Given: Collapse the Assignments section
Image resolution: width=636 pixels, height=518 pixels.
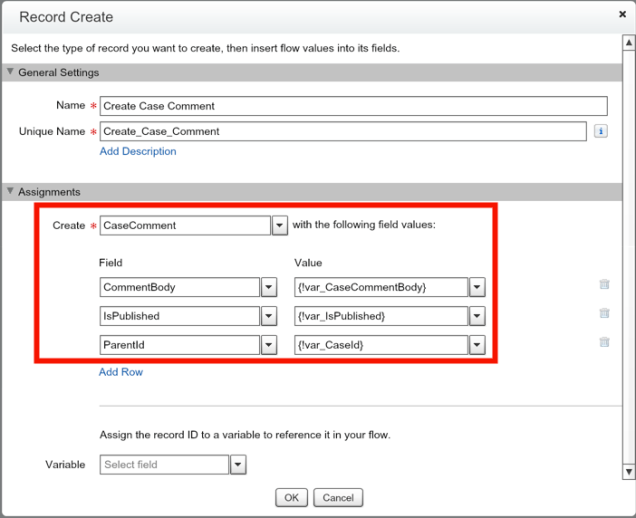Looking at the screenshot, I should pos(11,192).
